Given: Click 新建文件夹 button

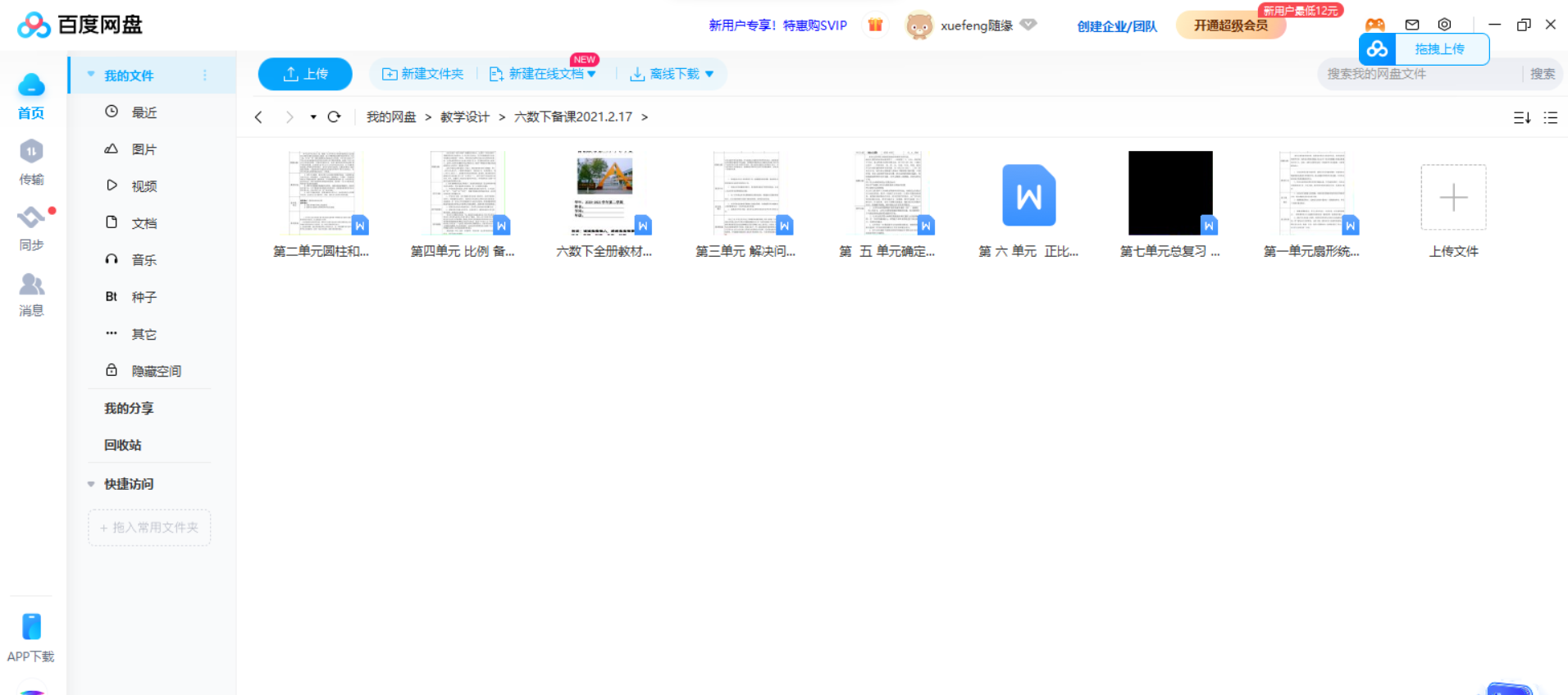Looking at the screenshot, I should pyautogui.click(x=423, y=74).
